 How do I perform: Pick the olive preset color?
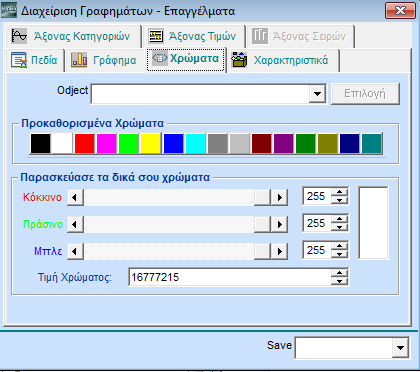point(328,143)
